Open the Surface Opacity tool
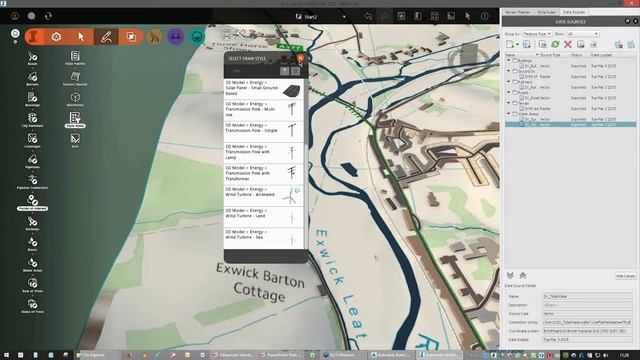This screenshot has height=360, width=640. point(75,78)
